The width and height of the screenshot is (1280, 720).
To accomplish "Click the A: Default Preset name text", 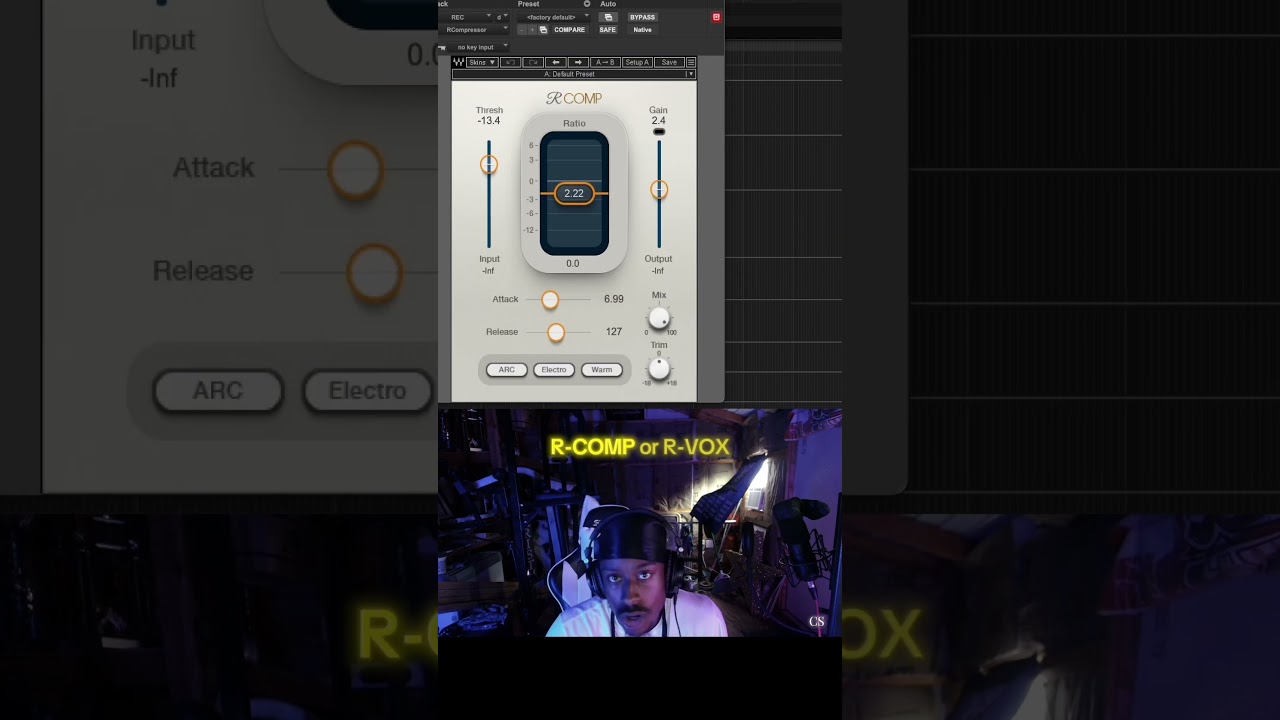I will click(x=569, y=74).
